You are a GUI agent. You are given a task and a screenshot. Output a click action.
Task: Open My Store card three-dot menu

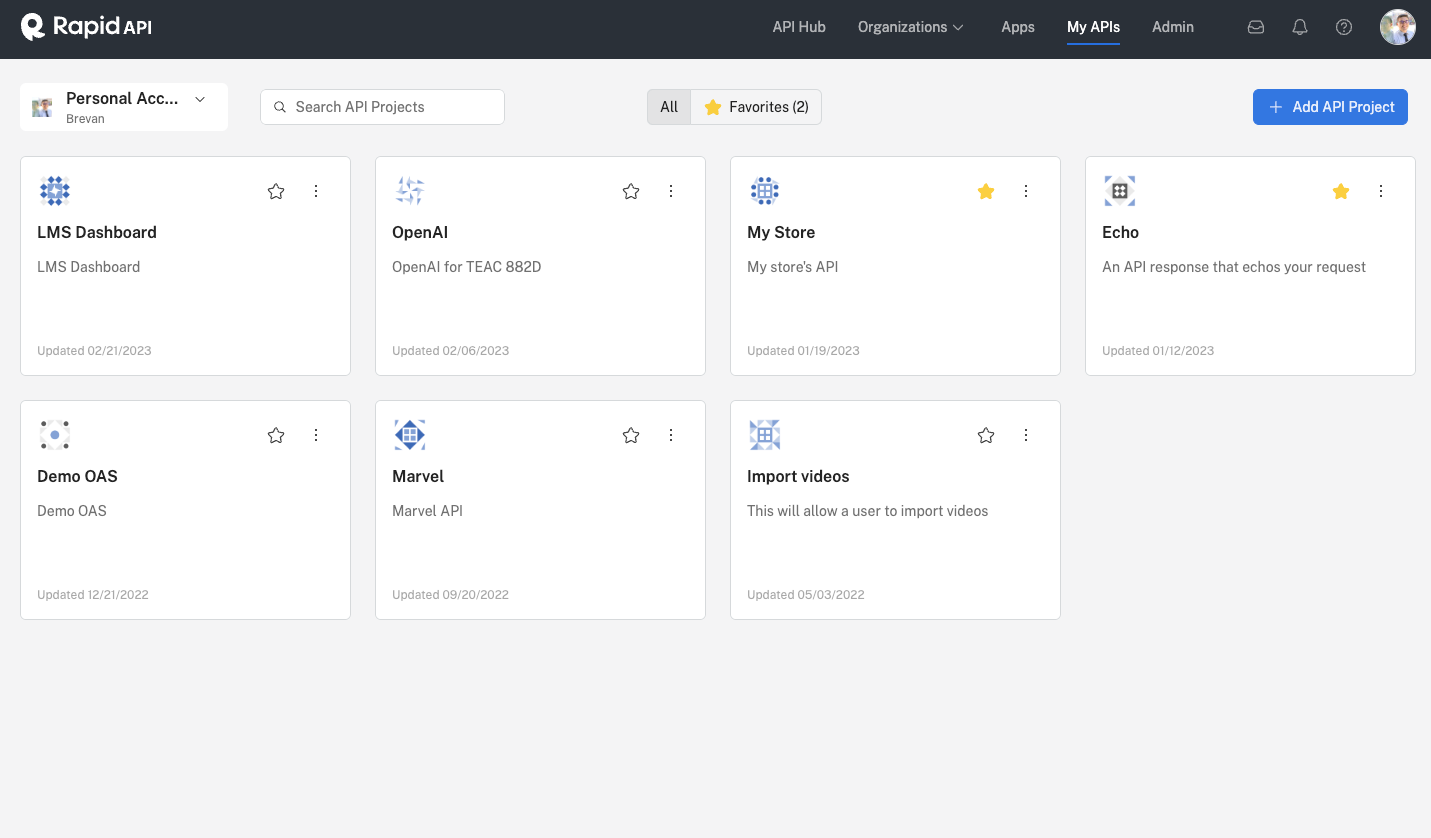click(x=1026, y=191)
